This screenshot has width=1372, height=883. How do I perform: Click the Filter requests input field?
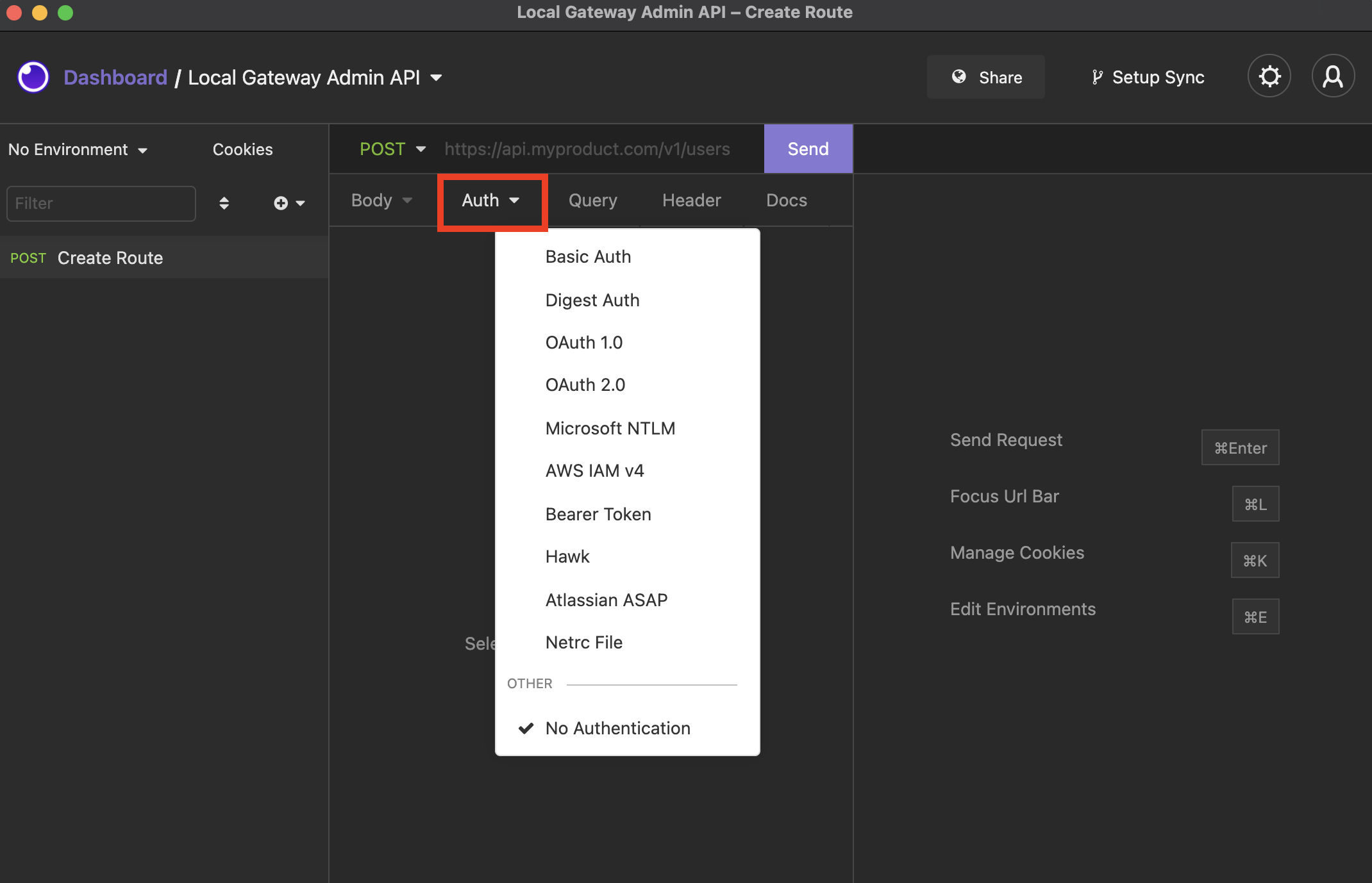(x=100, y=204)
